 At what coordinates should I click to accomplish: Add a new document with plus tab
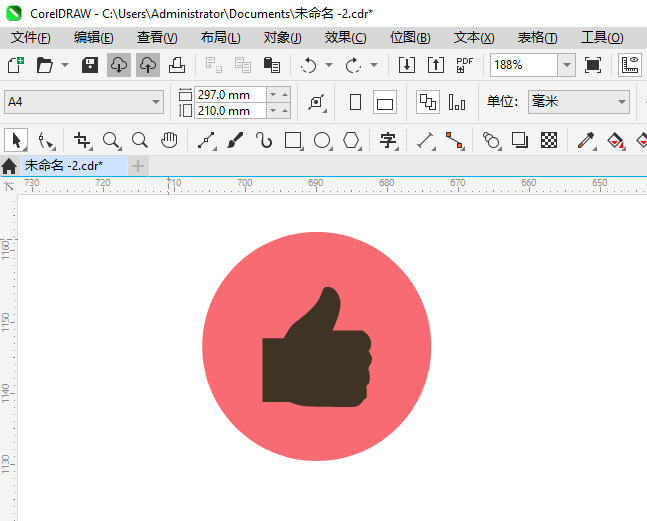138,166
